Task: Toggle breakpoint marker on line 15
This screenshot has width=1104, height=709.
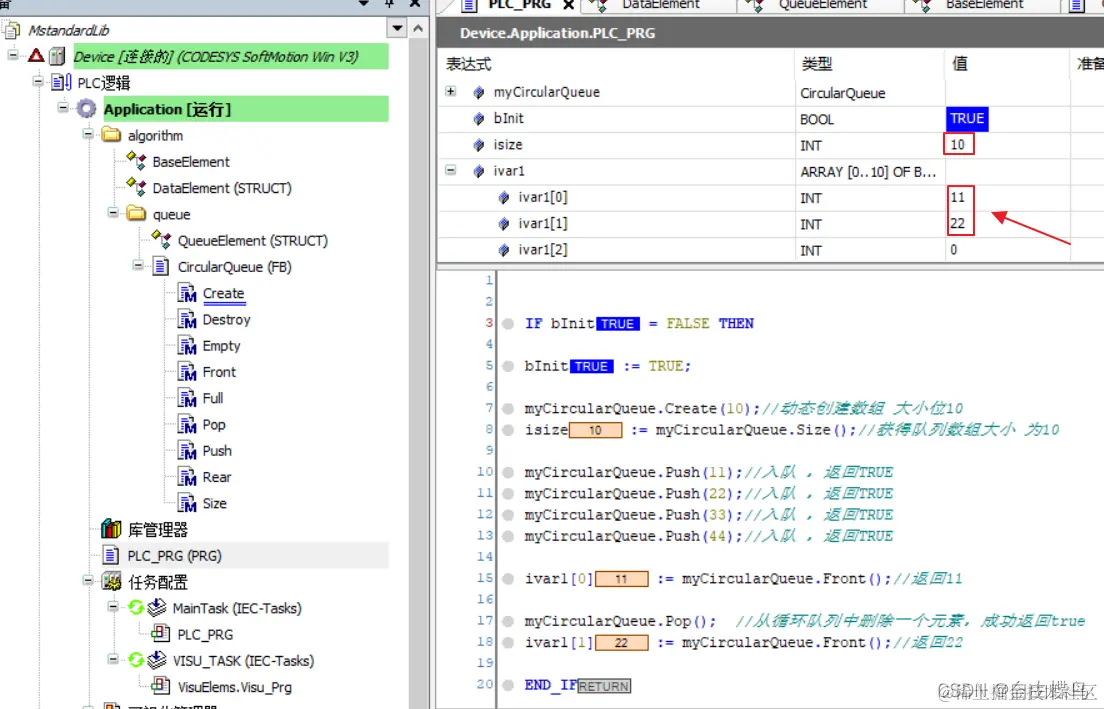Action: (508, 579)
